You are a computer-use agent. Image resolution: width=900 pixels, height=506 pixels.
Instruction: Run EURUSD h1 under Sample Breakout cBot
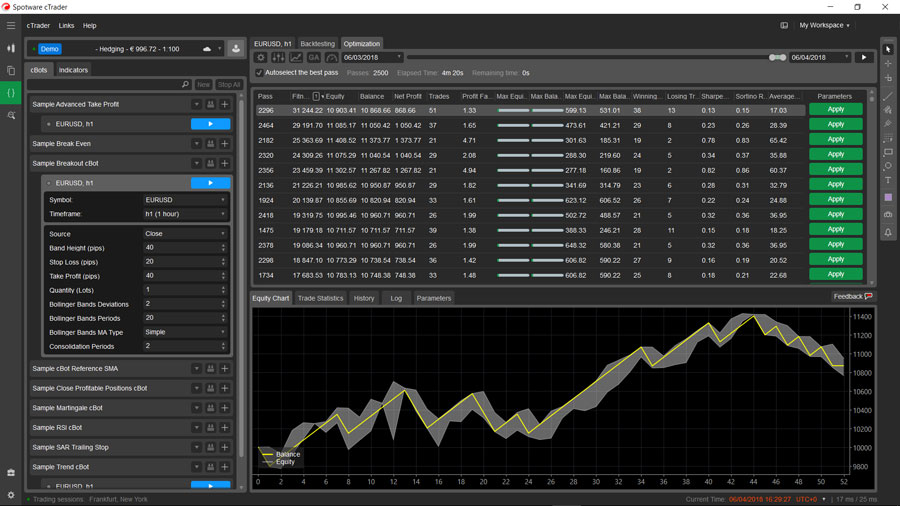click(211, 183)
